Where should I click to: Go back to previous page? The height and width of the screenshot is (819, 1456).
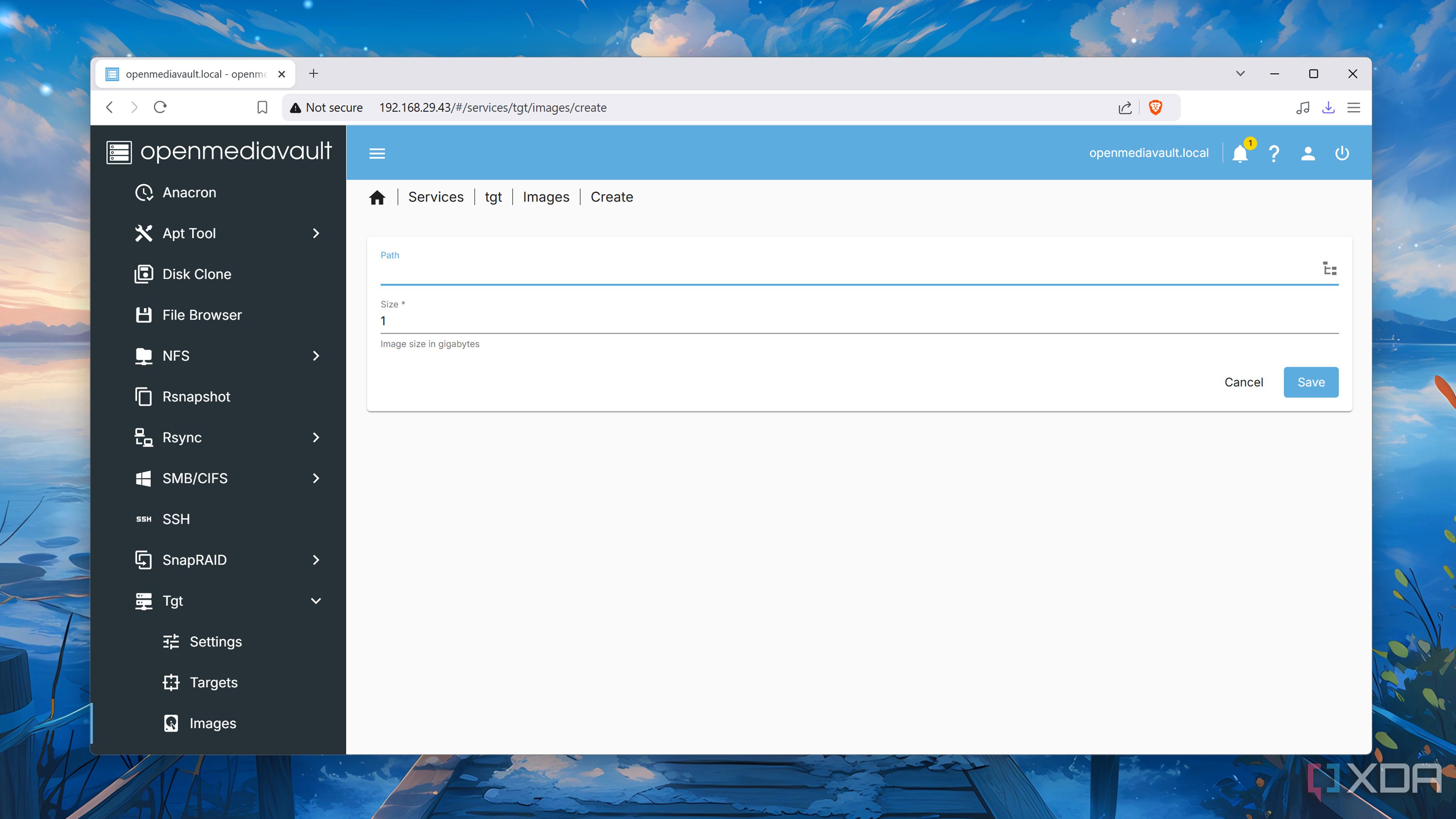pyautogui.click(x=110, y=107)
